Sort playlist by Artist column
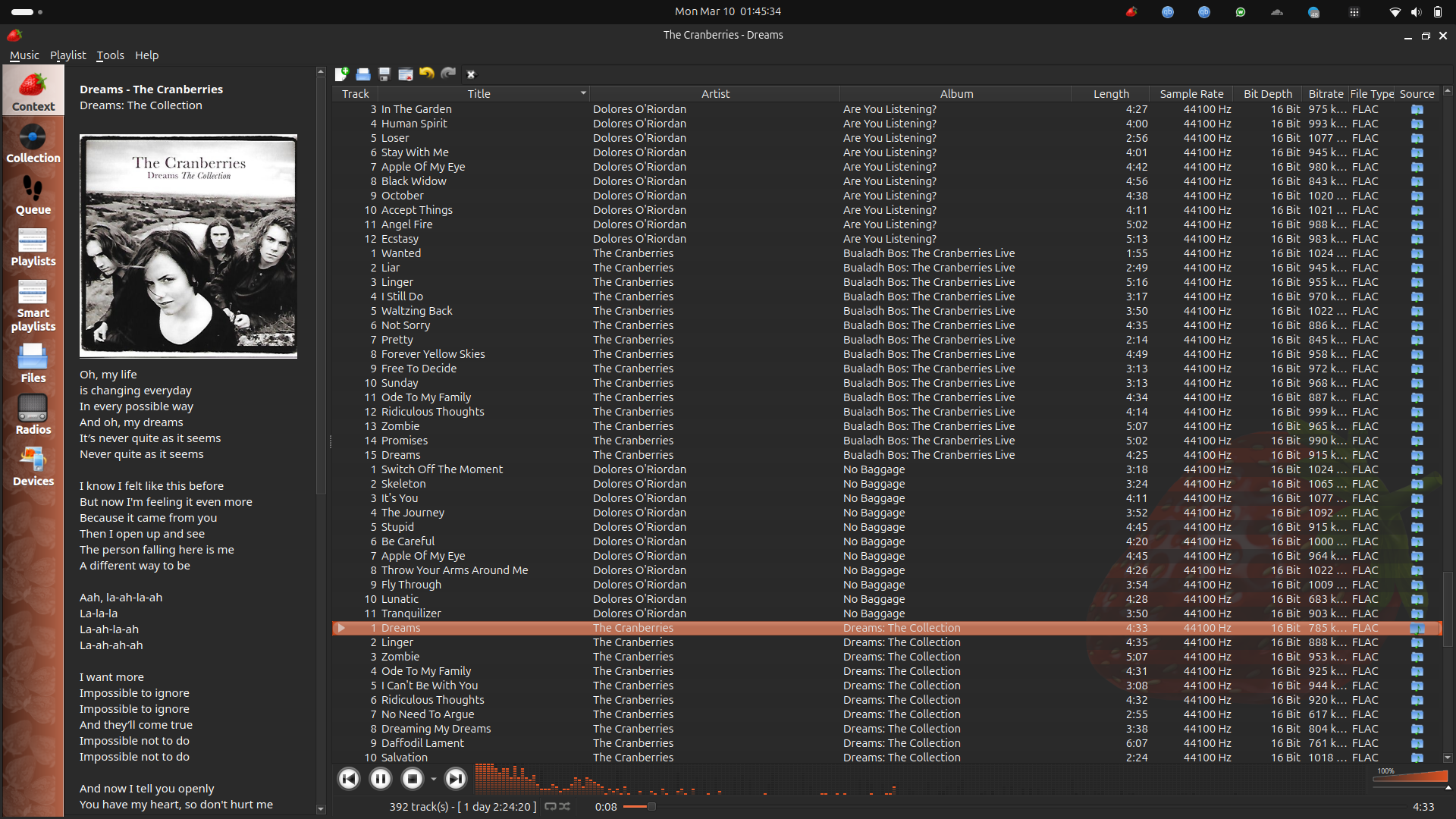The height and width of the screenshot is (819, 1456). 715,94
